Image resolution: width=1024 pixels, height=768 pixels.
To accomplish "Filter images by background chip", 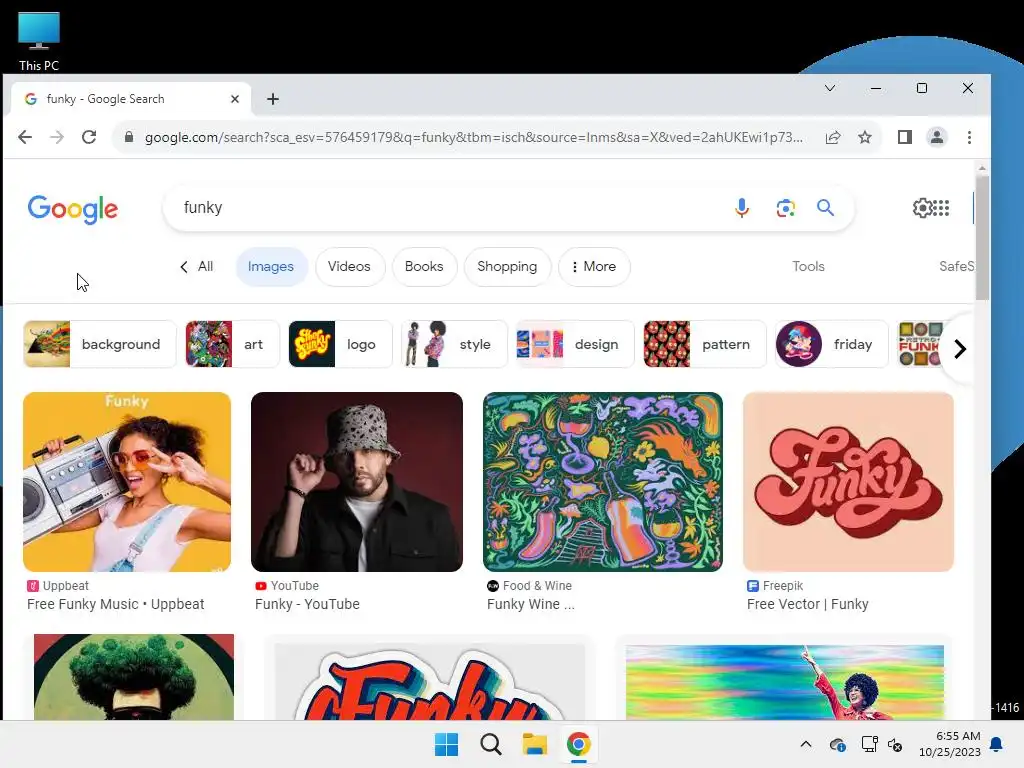I will [x=100, y=344].
